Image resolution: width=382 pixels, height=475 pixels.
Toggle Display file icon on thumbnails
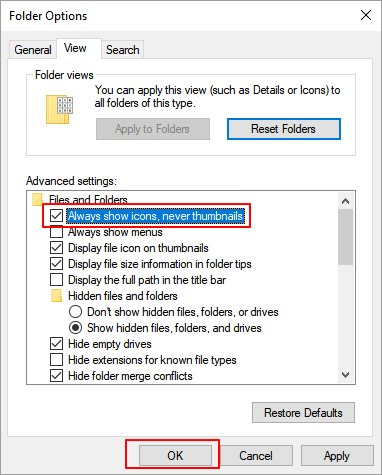click(56, 248)
